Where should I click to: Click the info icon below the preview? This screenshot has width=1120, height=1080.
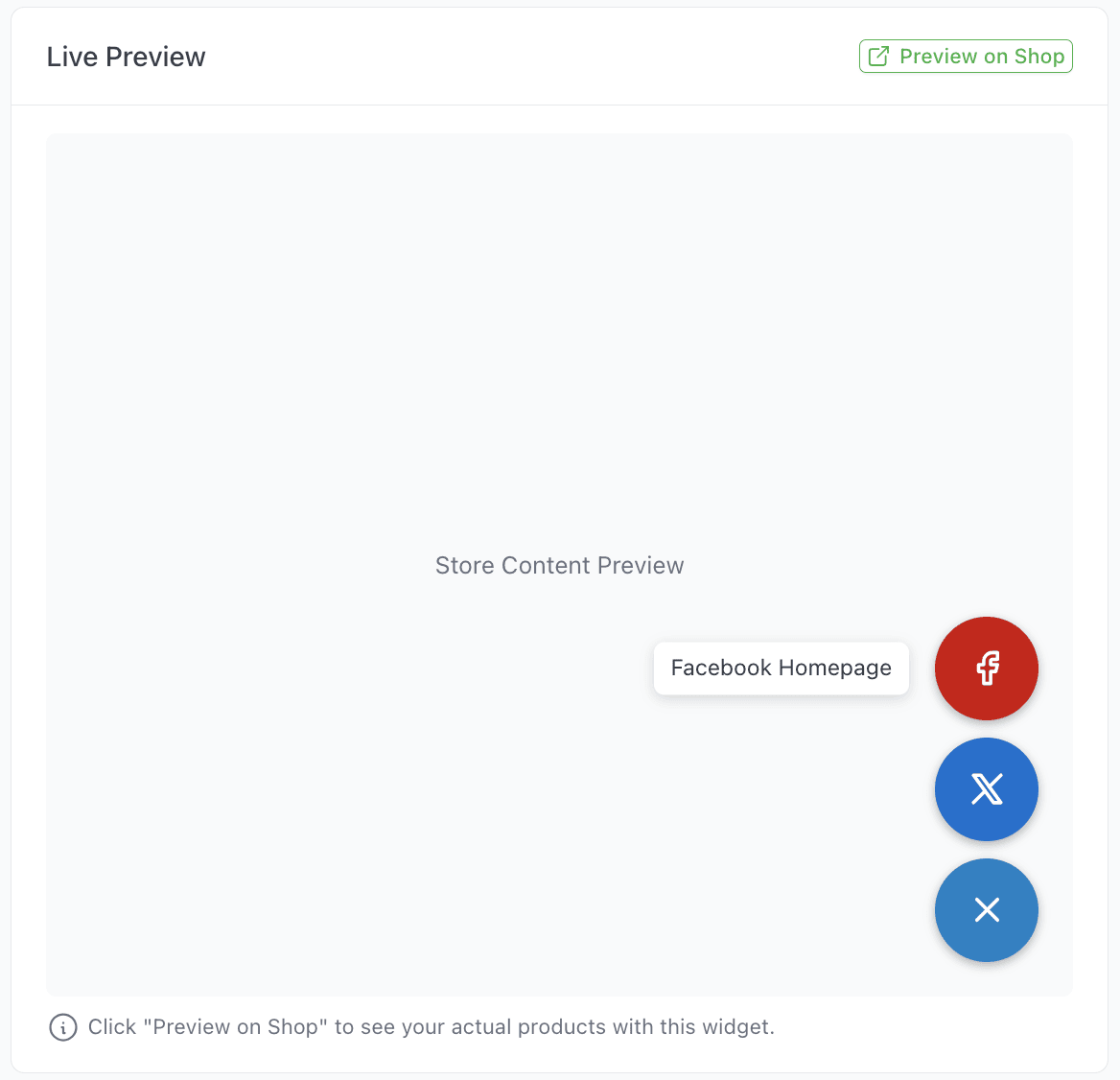(63, 1027)
